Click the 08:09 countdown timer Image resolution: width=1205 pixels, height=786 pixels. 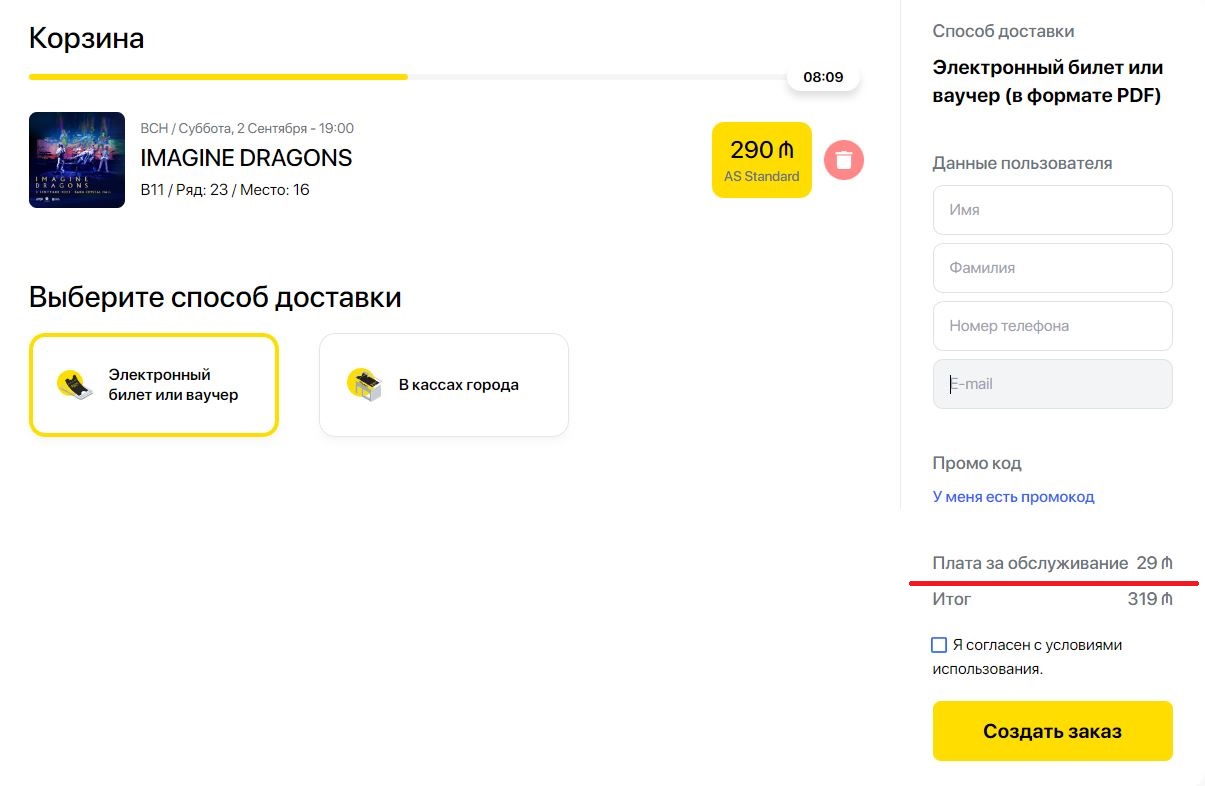pos(823,77)
